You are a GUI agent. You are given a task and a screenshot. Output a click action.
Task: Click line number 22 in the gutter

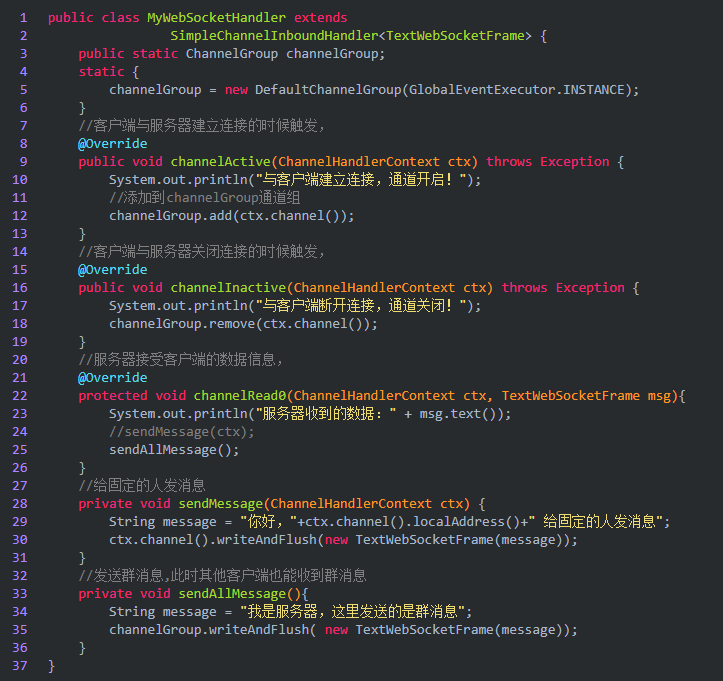(x=20, y=396)
